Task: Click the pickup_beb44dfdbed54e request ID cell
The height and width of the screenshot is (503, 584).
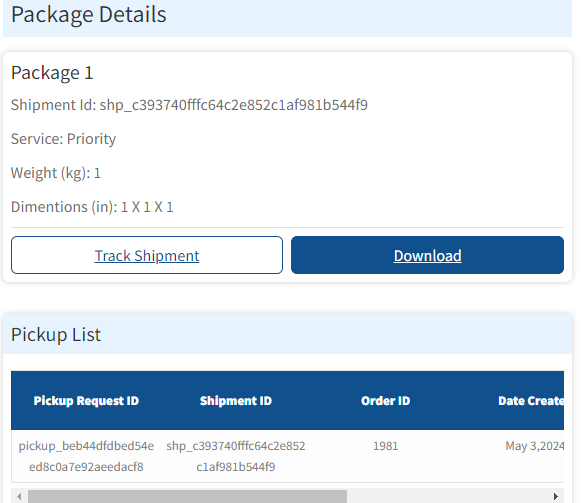Action: pos(86,456)
